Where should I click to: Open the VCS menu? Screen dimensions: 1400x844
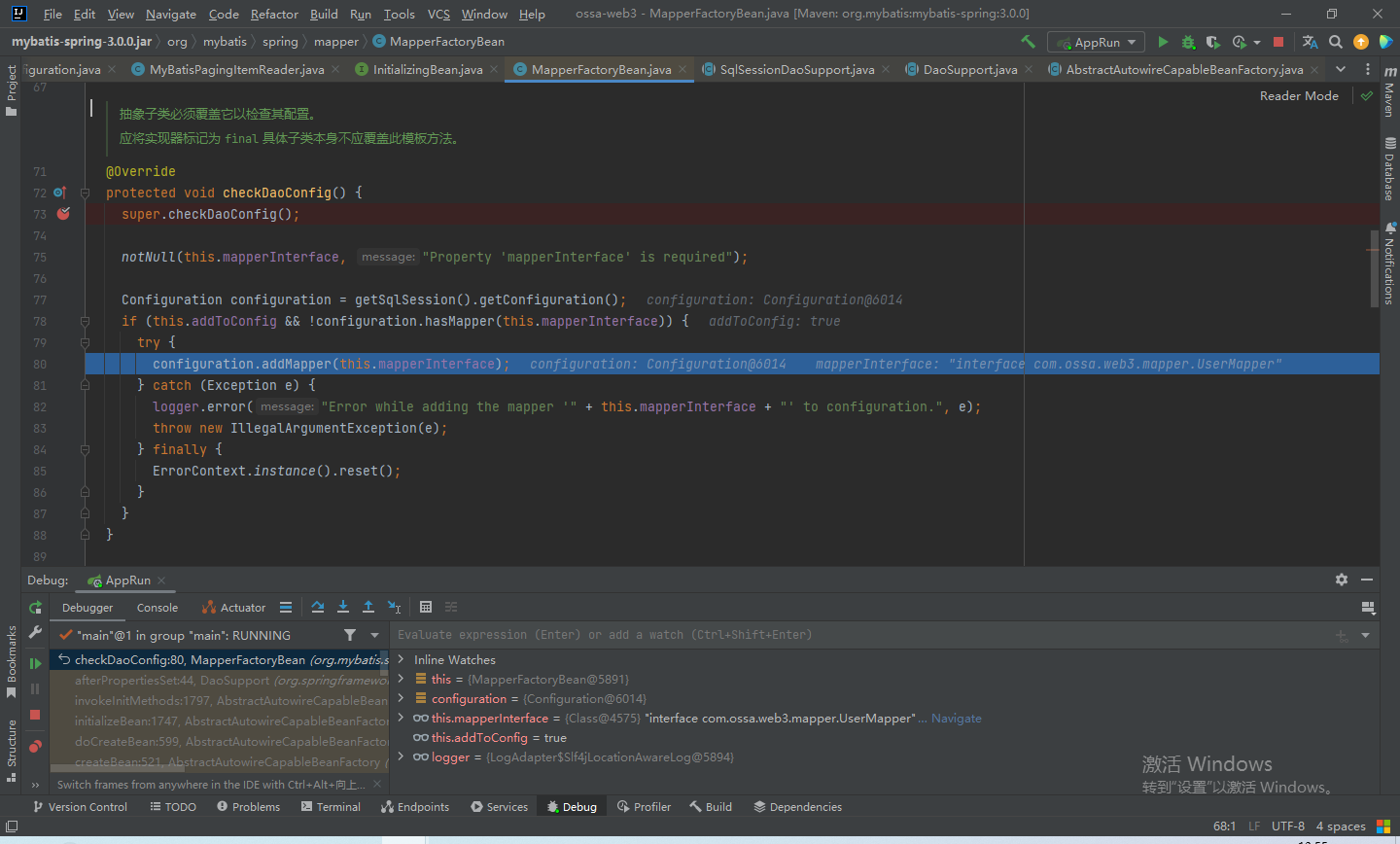(x=438, y=14)
